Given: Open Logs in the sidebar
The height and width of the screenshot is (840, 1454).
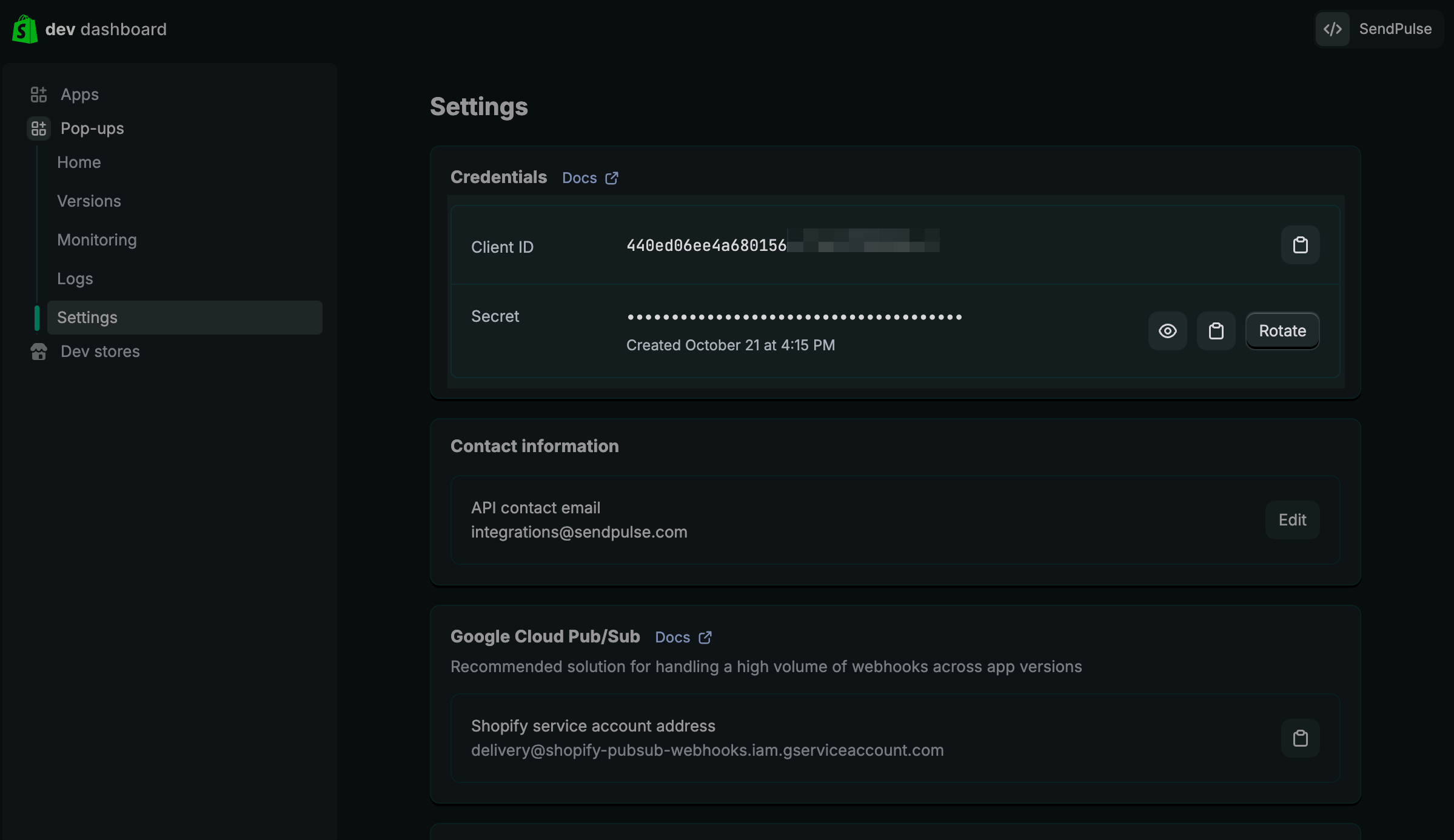Looking at the screenshot, I should [75, 279].
